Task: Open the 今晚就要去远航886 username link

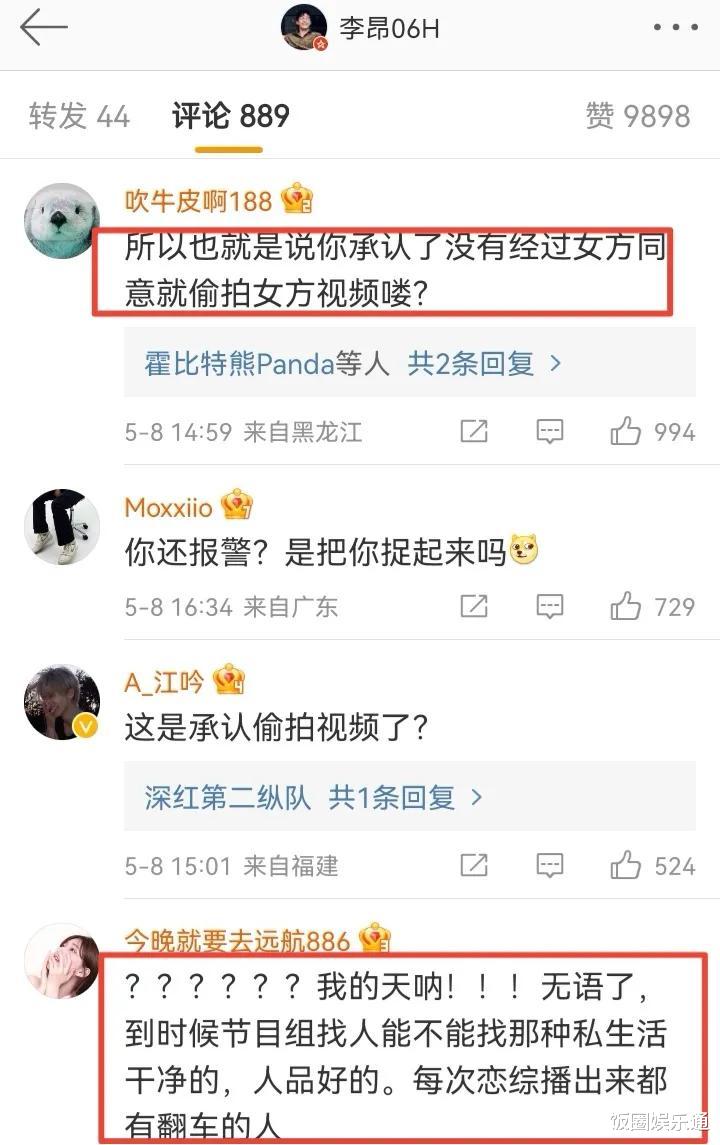Action: click(x=237, y=941)
